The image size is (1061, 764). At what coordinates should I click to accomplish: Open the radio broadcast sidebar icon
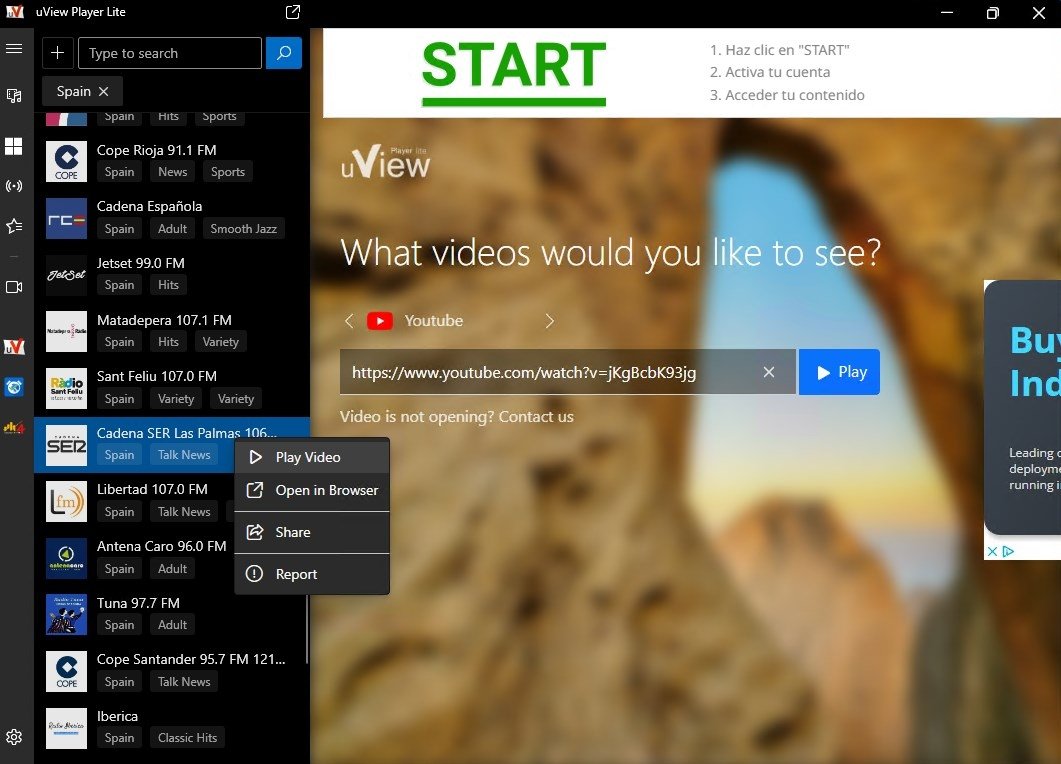point(14,185)
